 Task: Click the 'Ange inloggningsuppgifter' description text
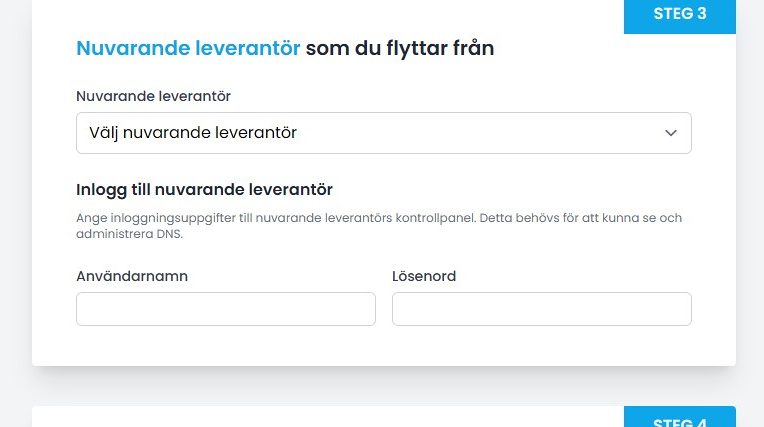150,218
